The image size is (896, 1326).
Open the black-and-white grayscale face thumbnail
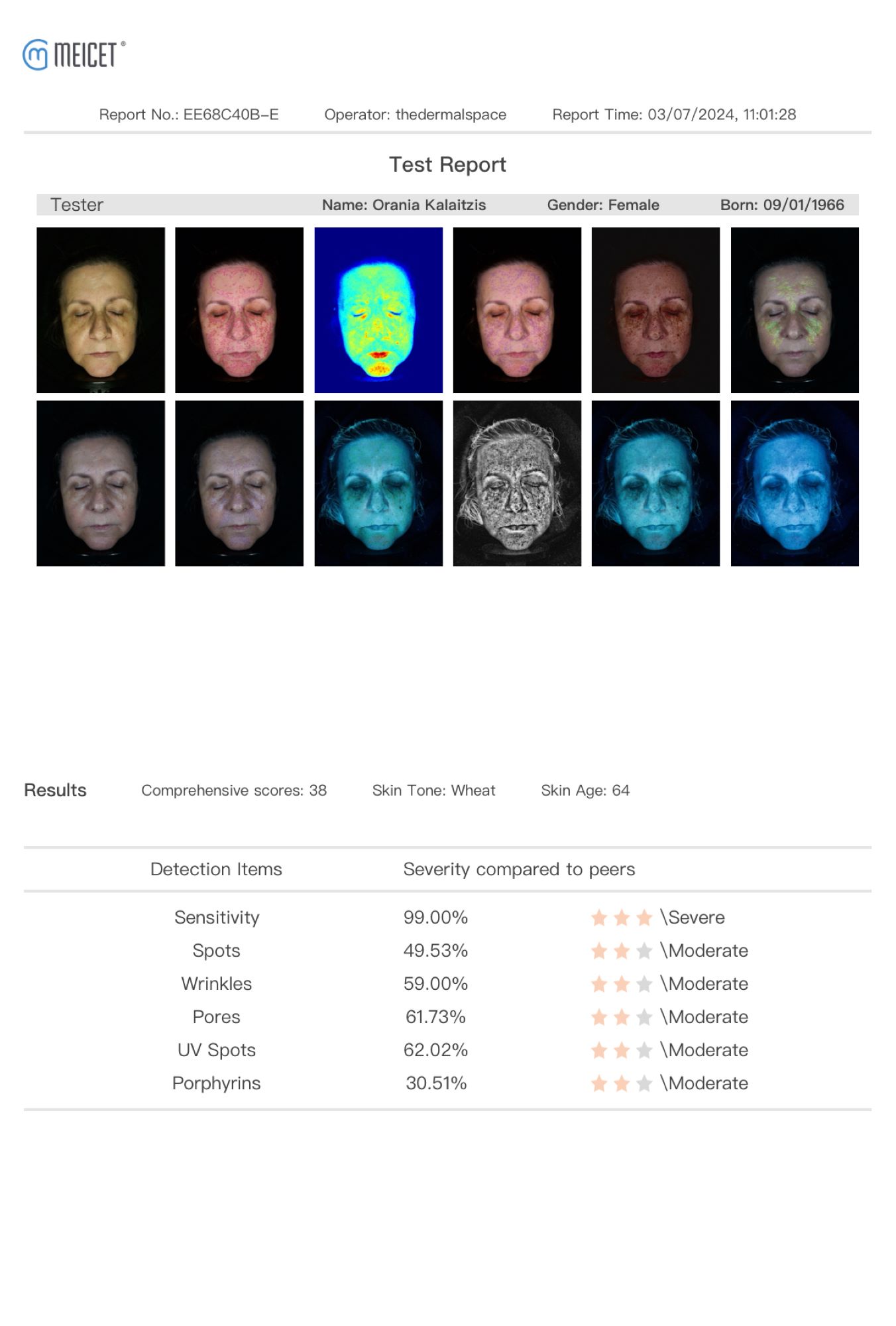pos(517,483)
